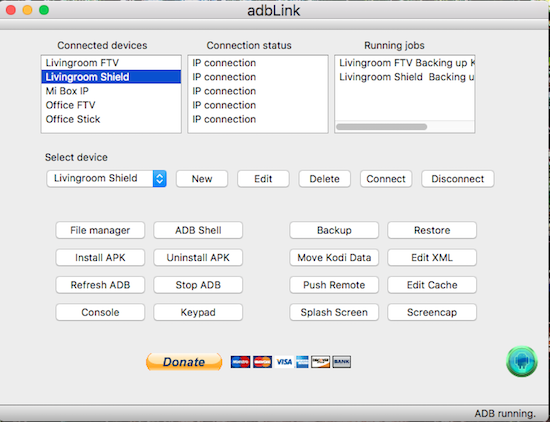The image size is (550, 422).
Task: Click Edit XML button
Action: pos(432,257)
